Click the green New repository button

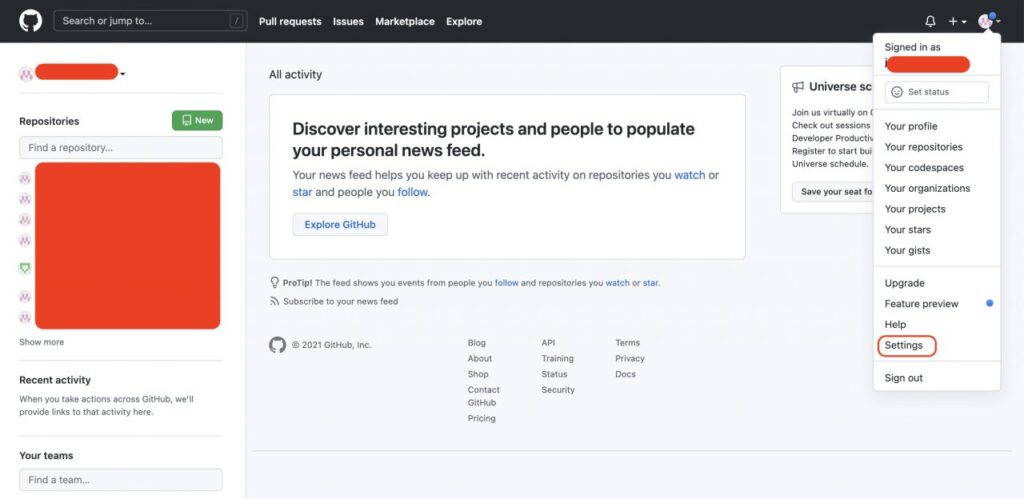coord(197,120)
